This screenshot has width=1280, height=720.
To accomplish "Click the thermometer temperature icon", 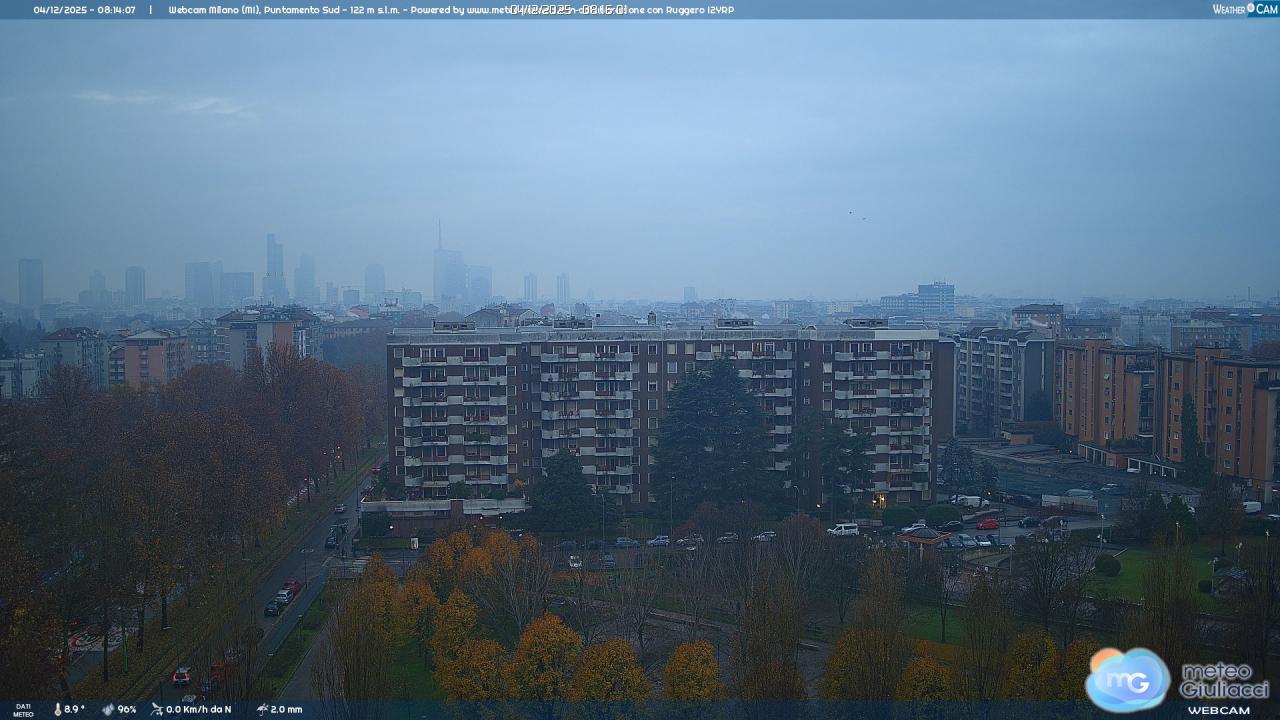I will pyautogui.click(x=57, y=709).
